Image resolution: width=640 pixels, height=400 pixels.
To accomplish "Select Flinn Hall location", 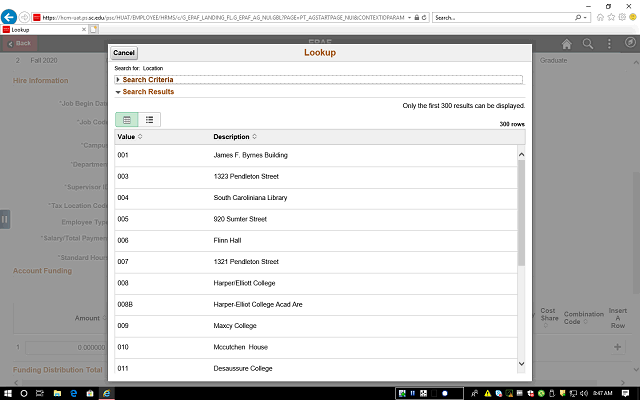I will 316,240.
